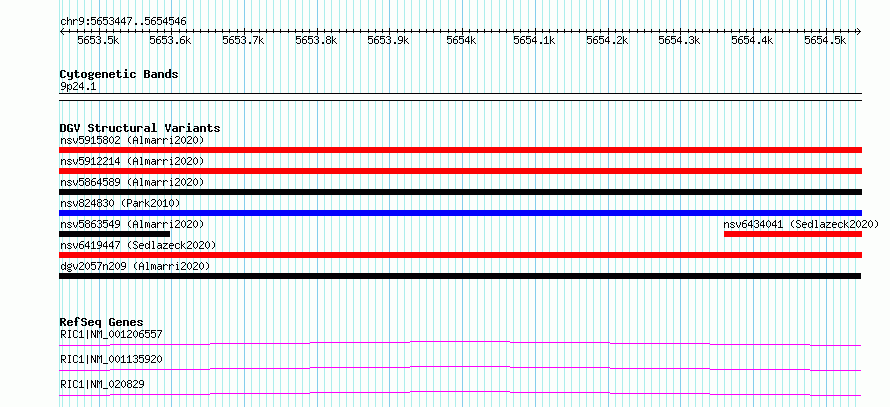Screen dimensions: 890x407
Task: Open the nsv5915802 (Almarri2020) variant label
Action: 132,140
